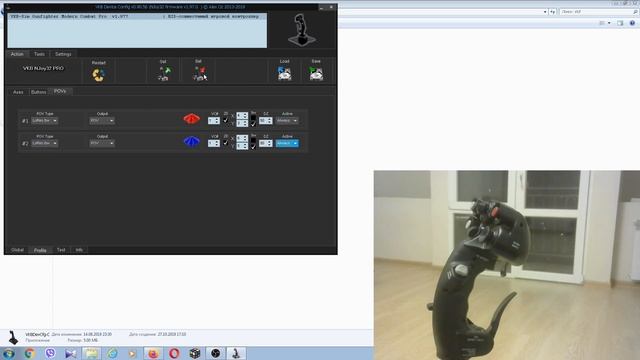Click the Explorer preview pane icon
The width and height of the screenshot is (640, 360).
tap(620, 23)
